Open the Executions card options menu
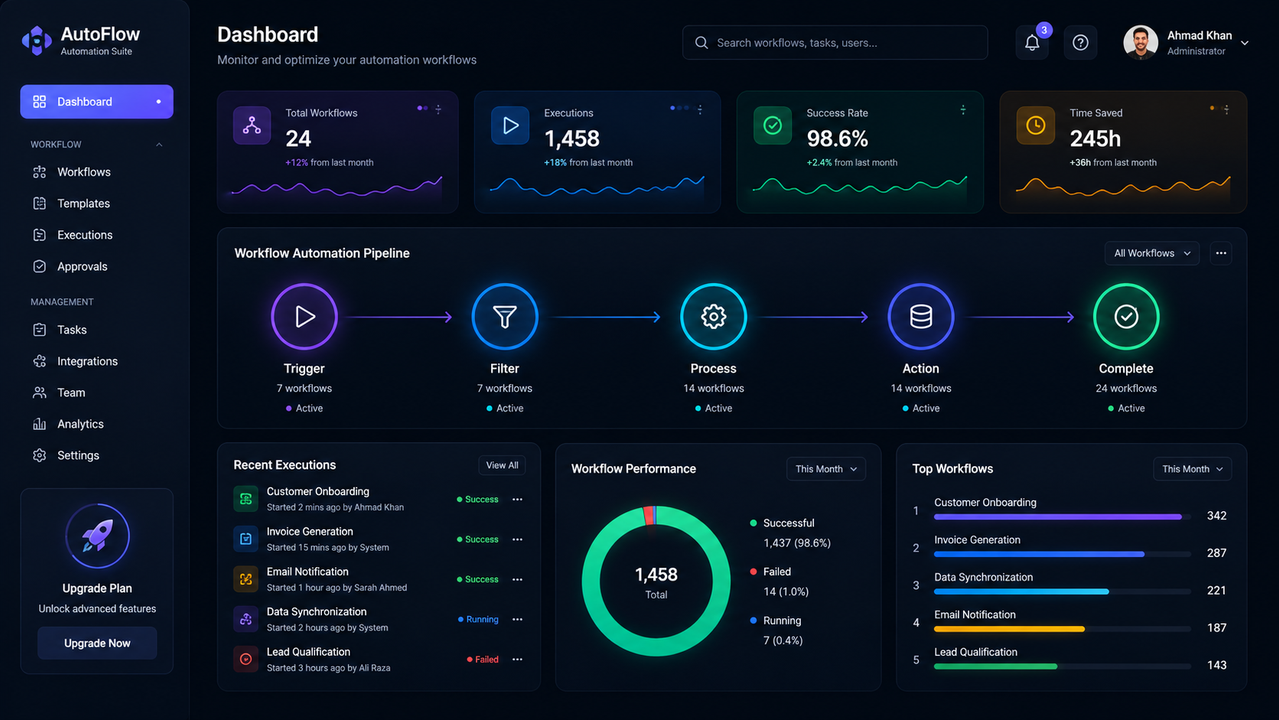The image size is (1279, 720). click(700, 109)
